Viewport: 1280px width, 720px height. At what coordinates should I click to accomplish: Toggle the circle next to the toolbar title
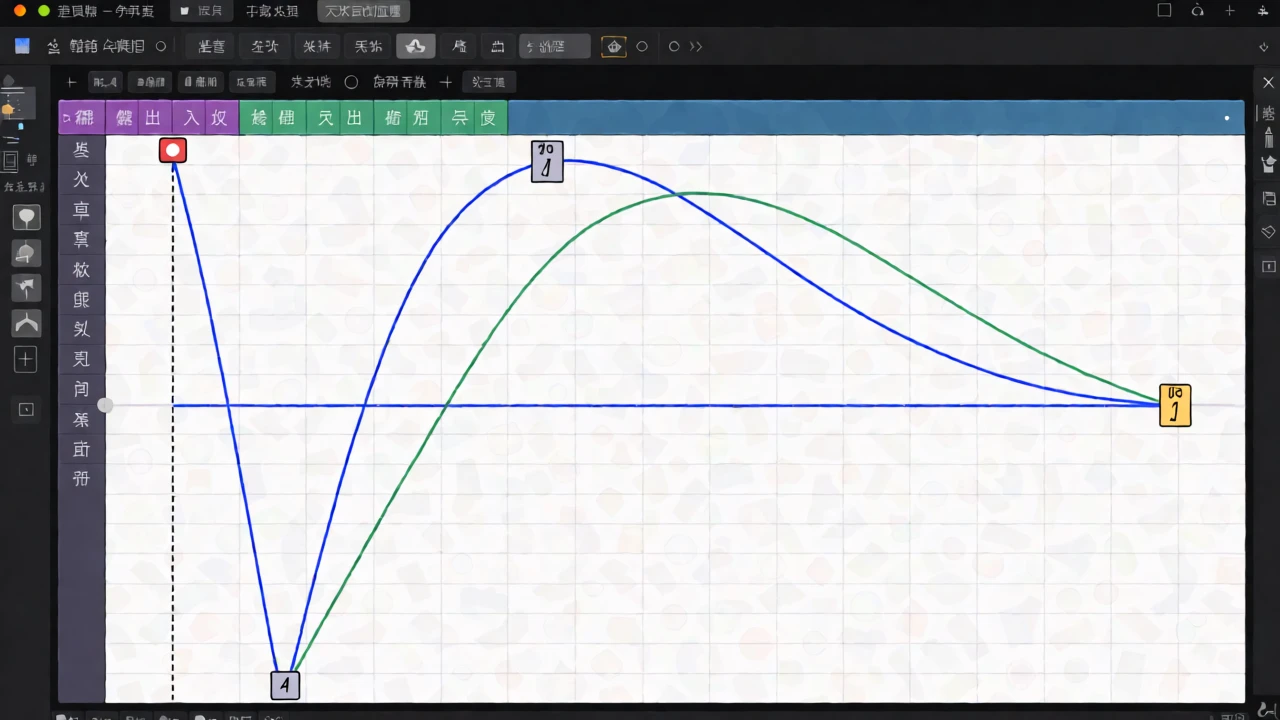161,46
